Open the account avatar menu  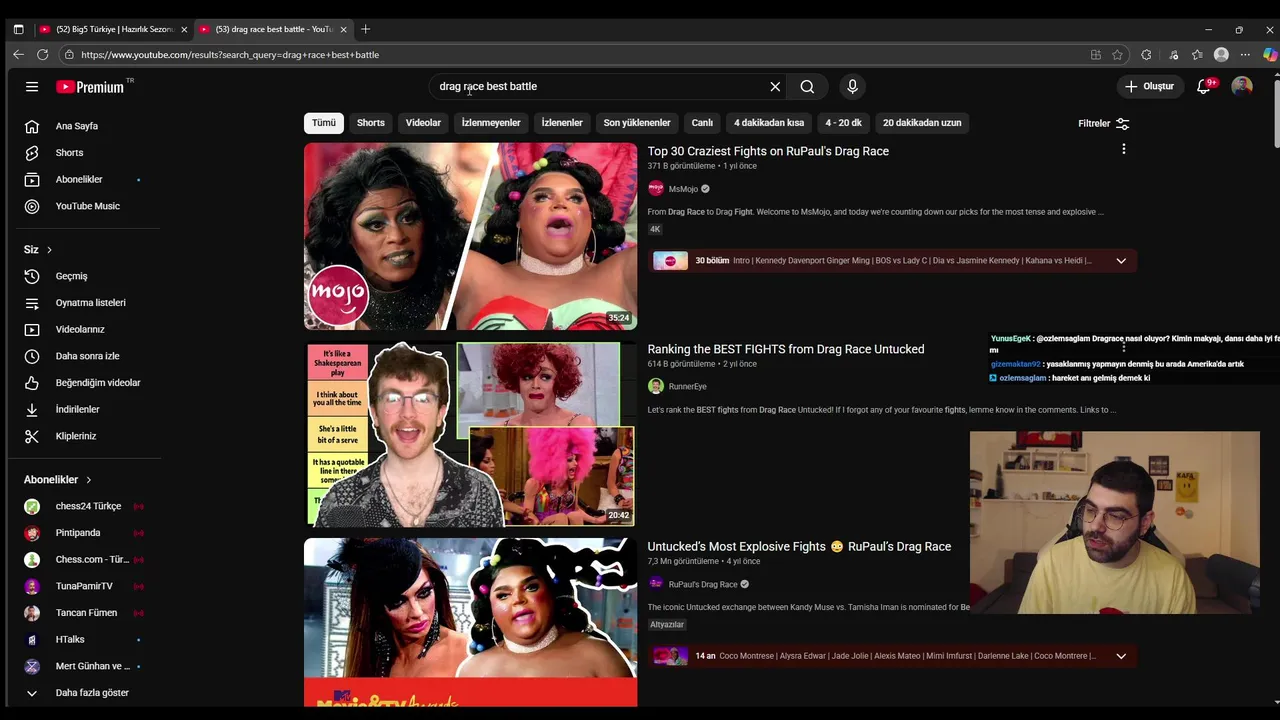point(1242,87)
